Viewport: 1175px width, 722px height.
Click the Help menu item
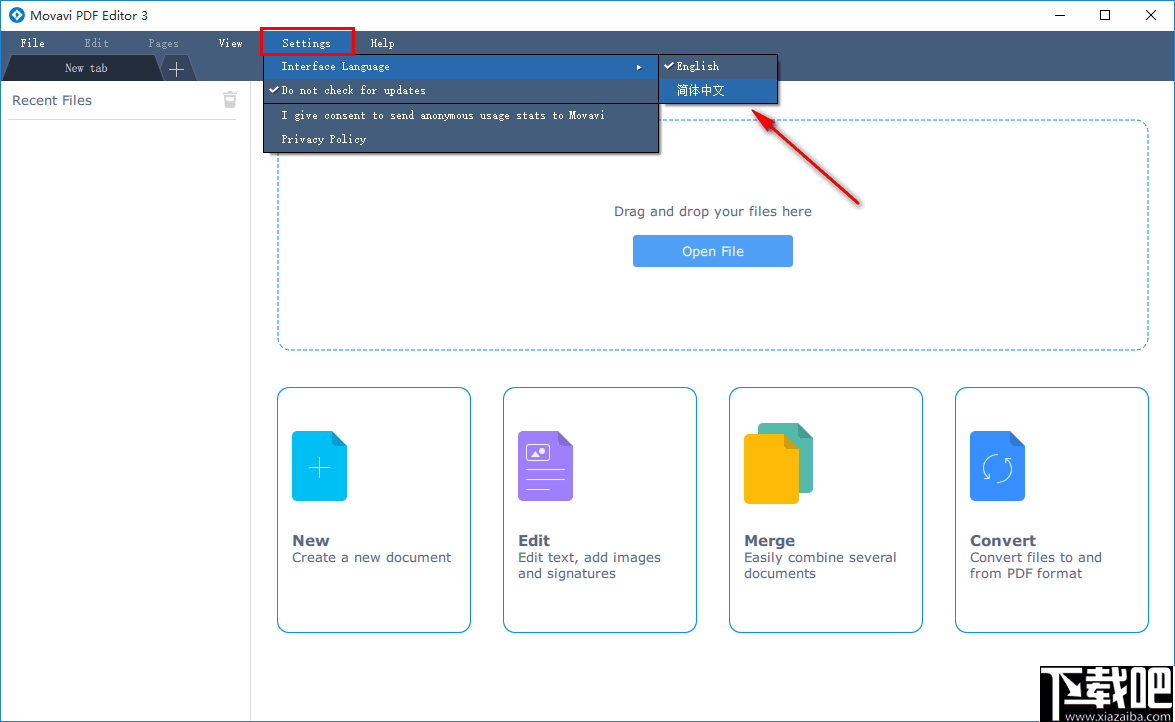coord(382,42)
